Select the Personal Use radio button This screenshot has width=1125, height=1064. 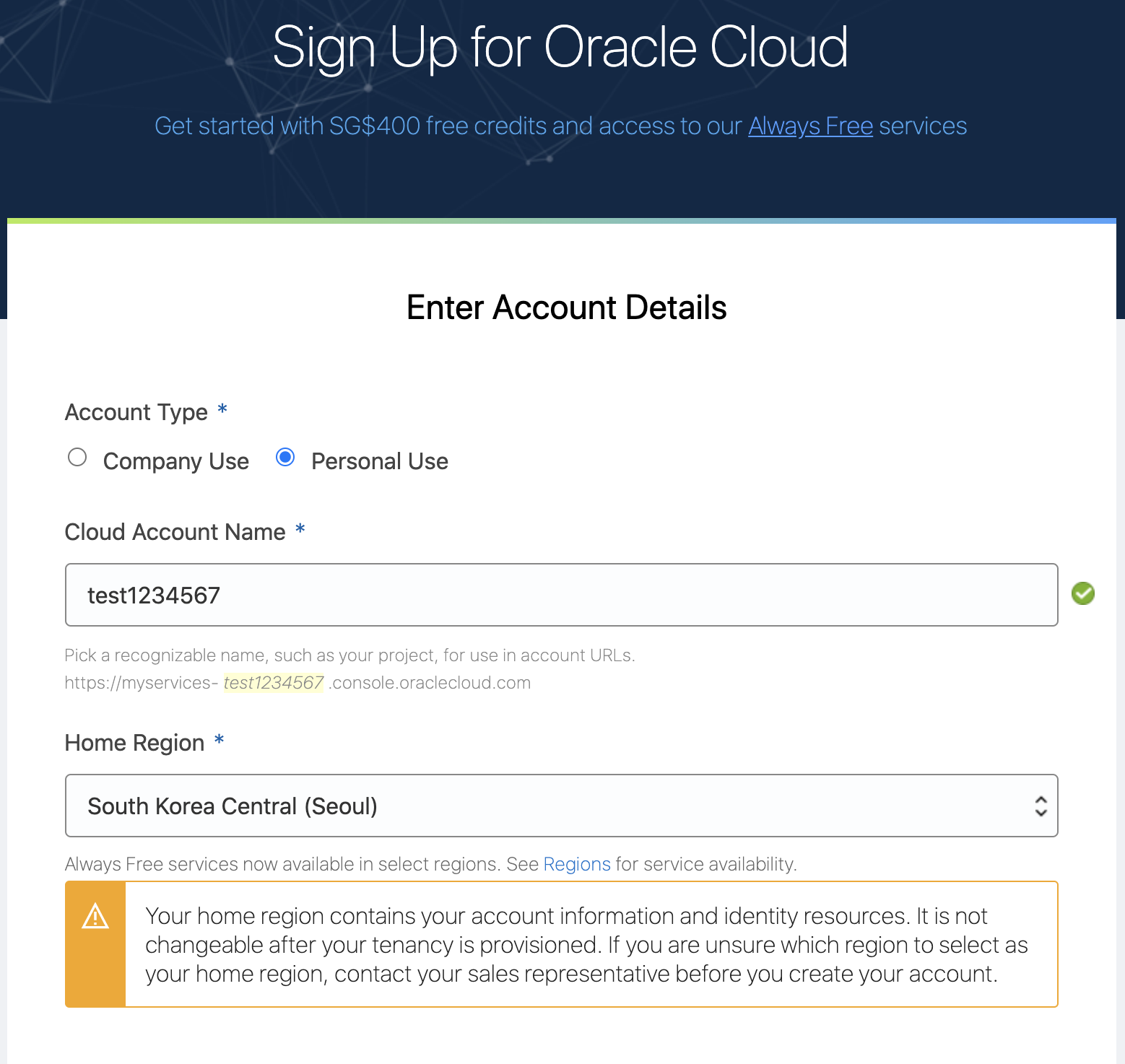point(285,457)
